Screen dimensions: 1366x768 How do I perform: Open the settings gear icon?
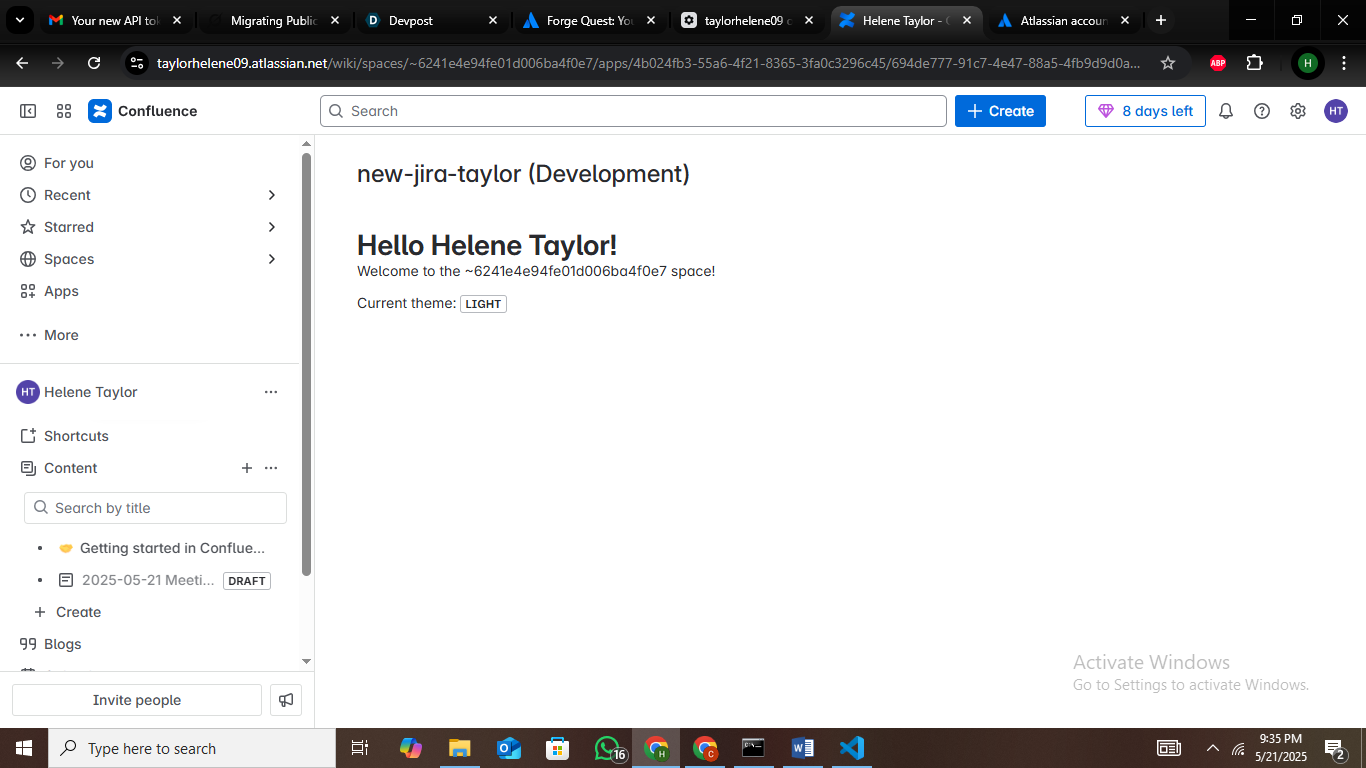pyautogui.click(x=1298, y=111)
